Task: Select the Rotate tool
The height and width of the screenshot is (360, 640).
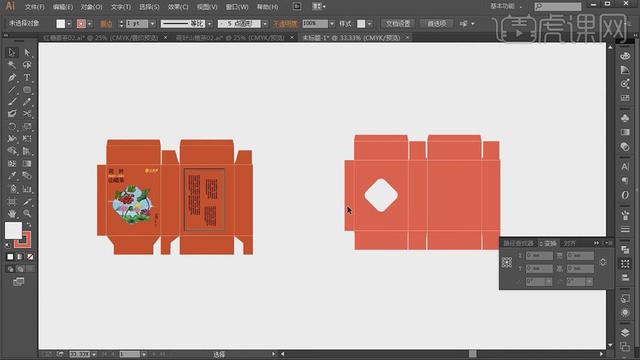Action: [x=11, y=127]
